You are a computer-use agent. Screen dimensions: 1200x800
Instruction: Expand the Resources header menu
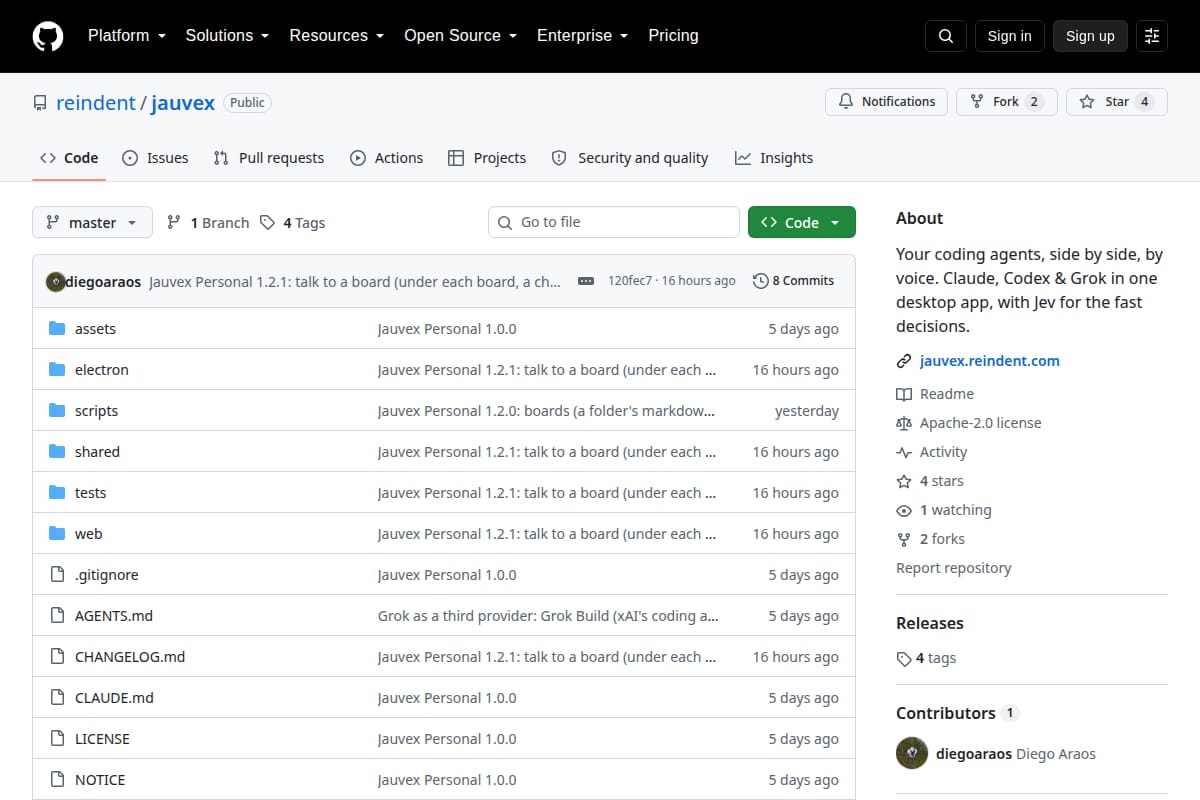pos(337,36)
